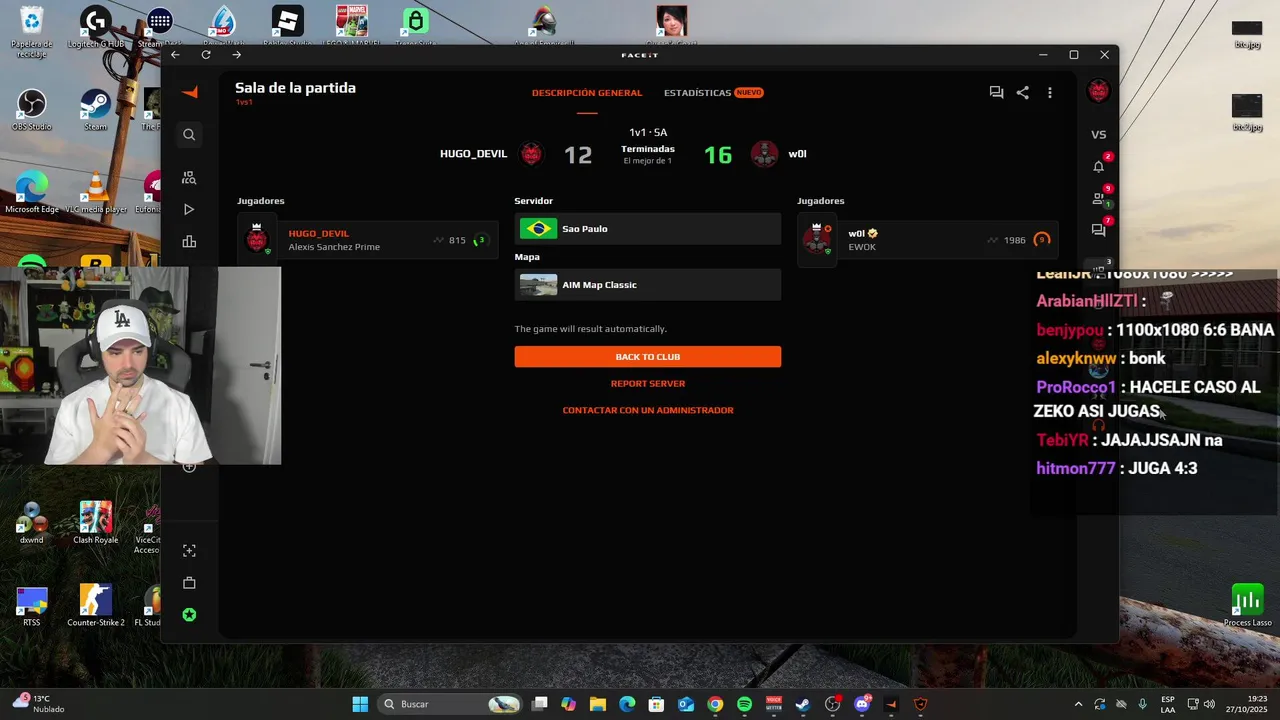
Task: Click w0l's avatar in the score header
Action: (764, 154)
